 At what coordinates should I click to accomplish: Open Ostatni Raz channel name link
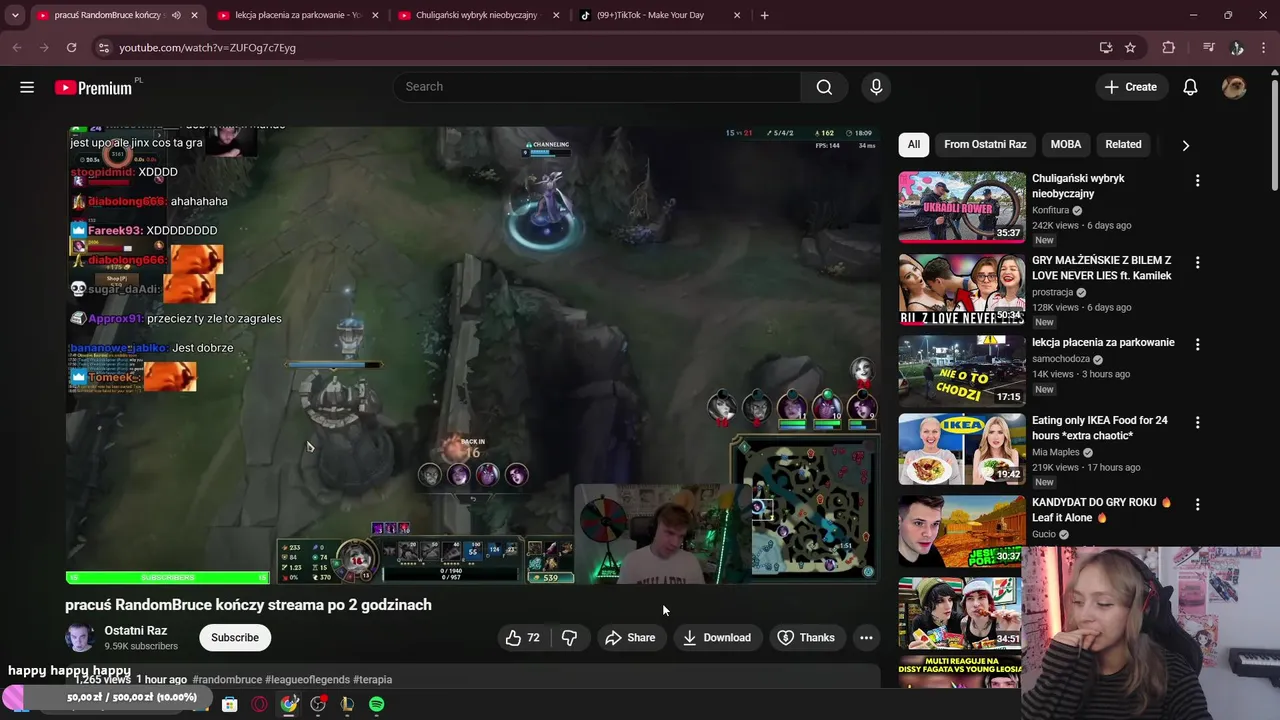tap(136, 631)
